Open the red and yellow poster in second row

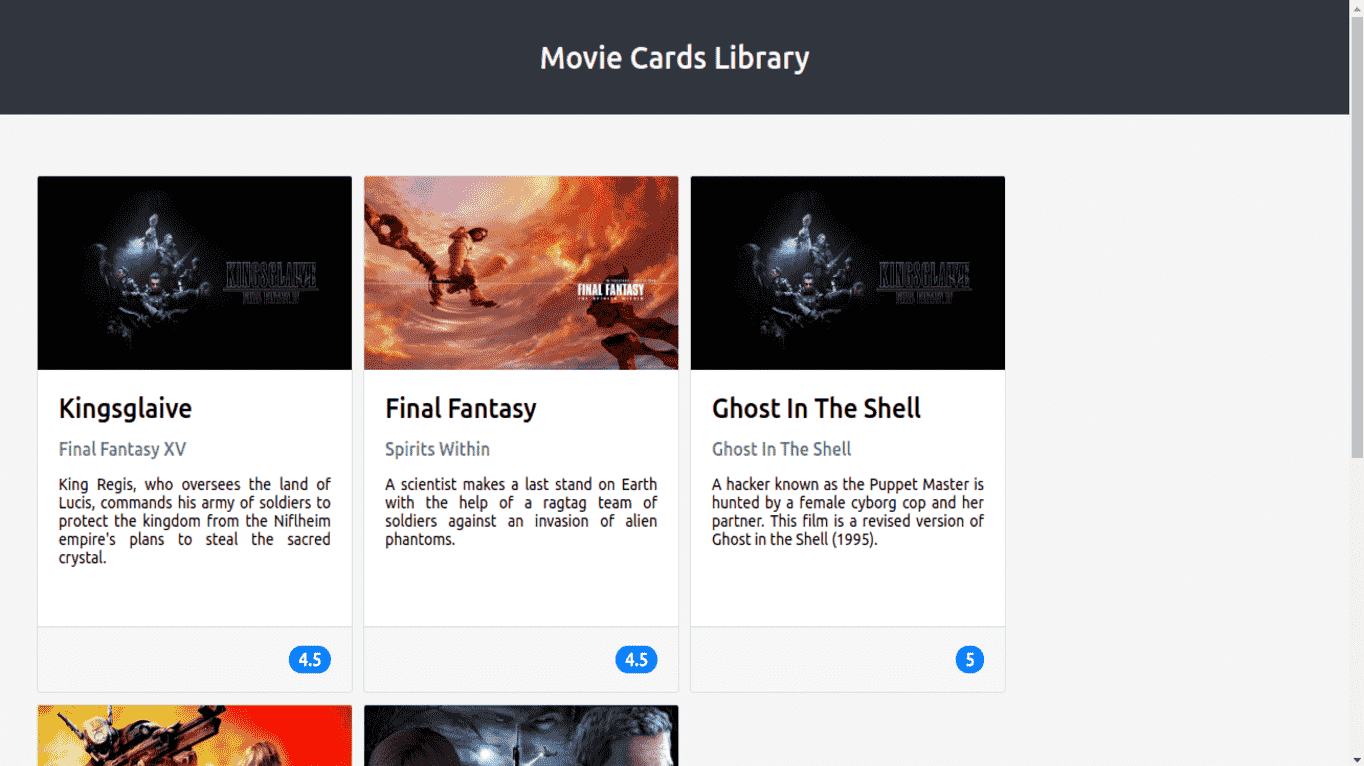click(x=195, y=735)
